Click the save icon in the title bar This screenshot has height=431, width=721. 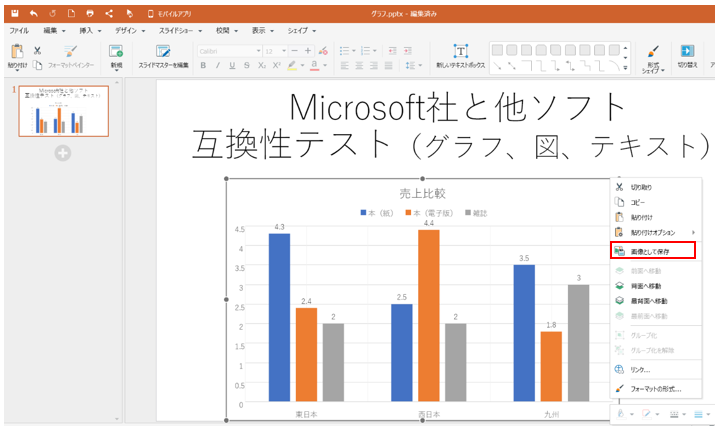pos(14,14)
